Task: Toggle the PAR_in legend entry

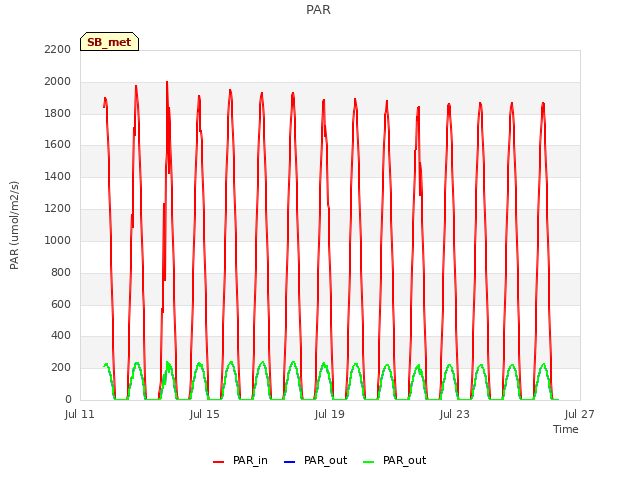Action: (x=240, y=461)
